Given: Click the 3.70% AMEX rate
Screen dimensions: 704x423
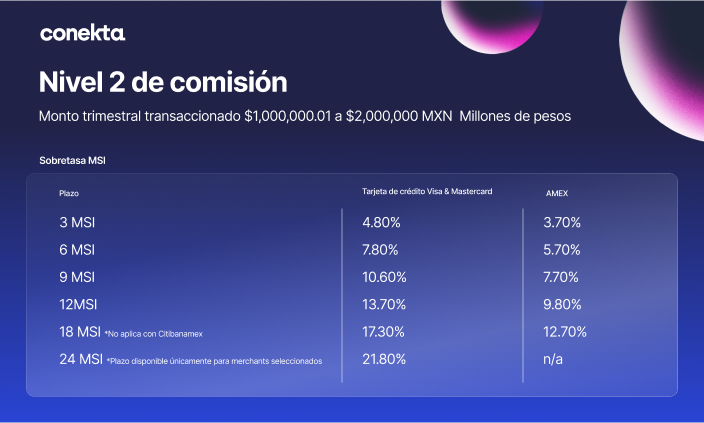Looking at the screenshot, I should pos(562,222).
